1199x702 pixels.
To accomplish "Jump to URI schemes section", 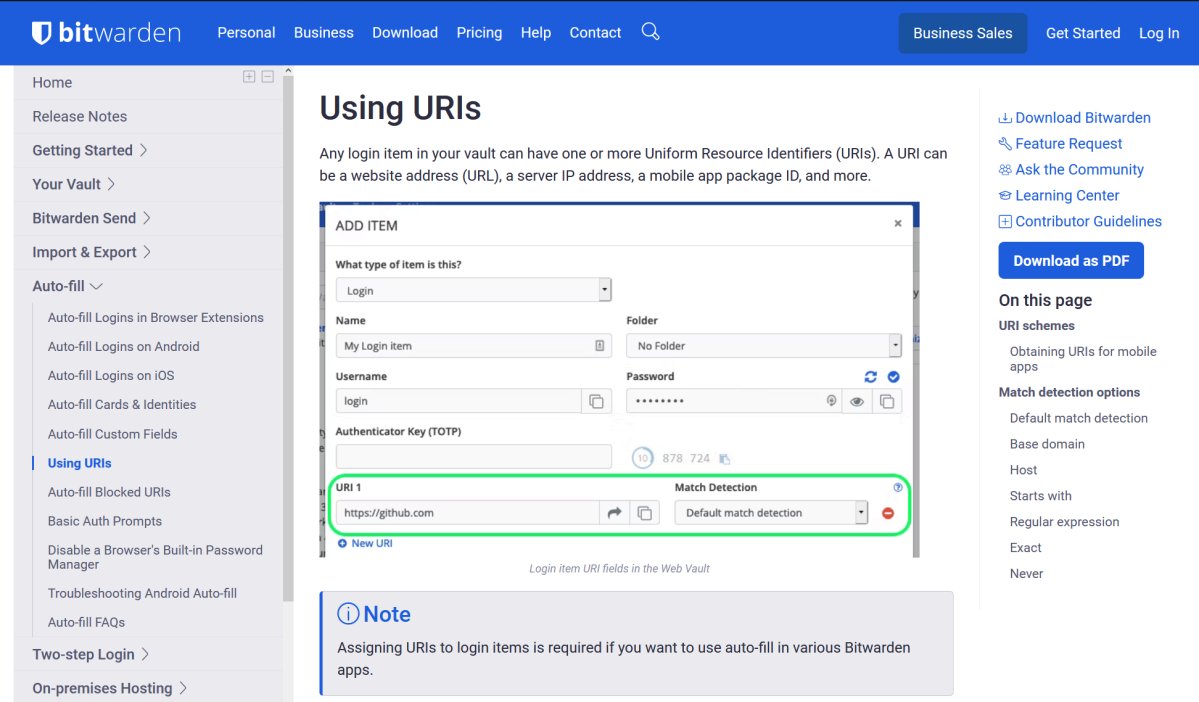I will click(x=1036, y=326).
